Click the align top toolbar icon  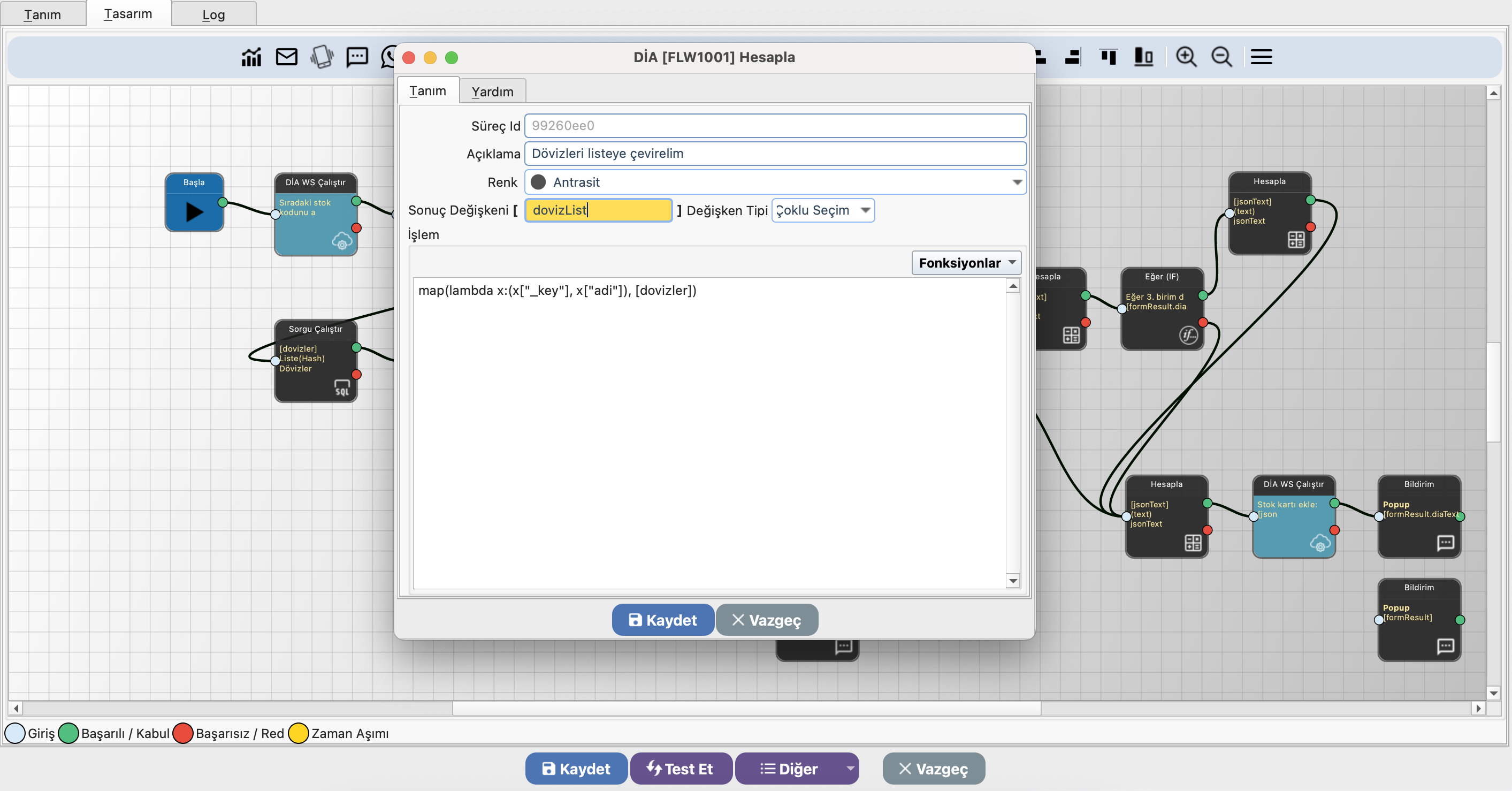click(1108, 57)
